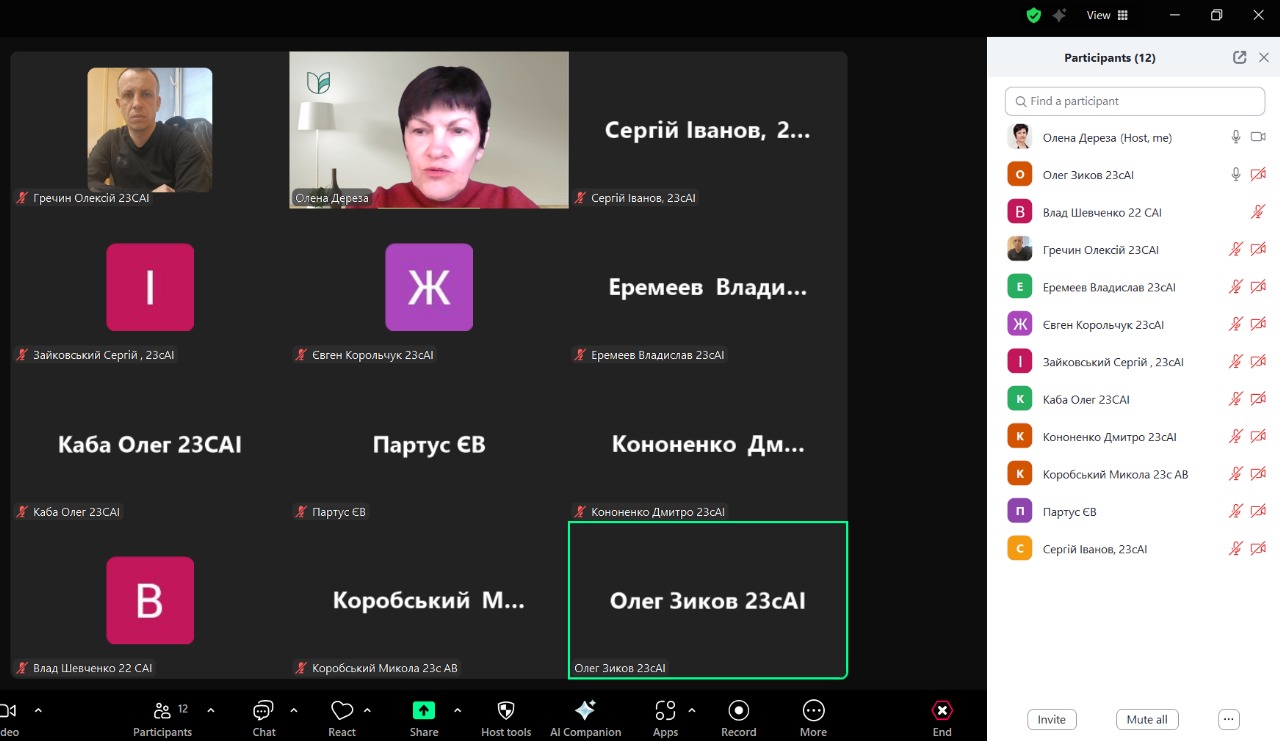Select Олена Дереза's video tile

tap(429, 130)
